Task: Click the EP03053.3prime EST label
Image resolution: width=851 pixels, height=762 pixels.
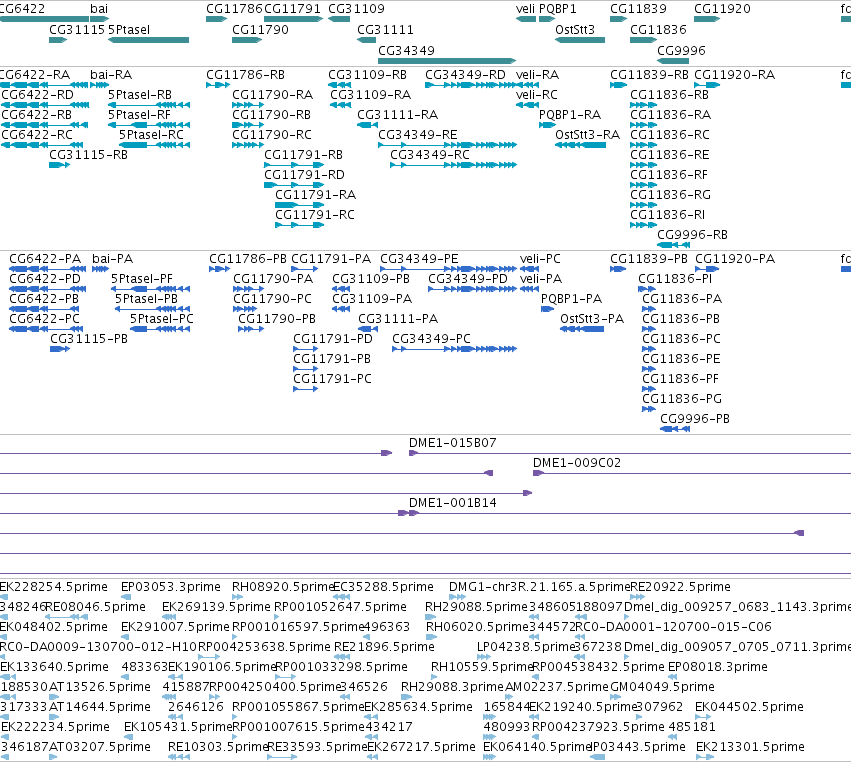Action: click(x=170, y=587)
